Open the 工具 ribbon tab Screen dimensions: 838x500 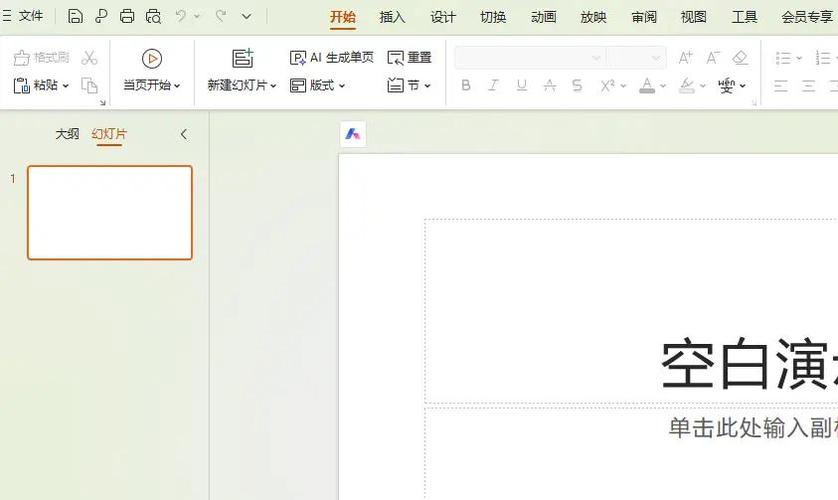(744, 17)
